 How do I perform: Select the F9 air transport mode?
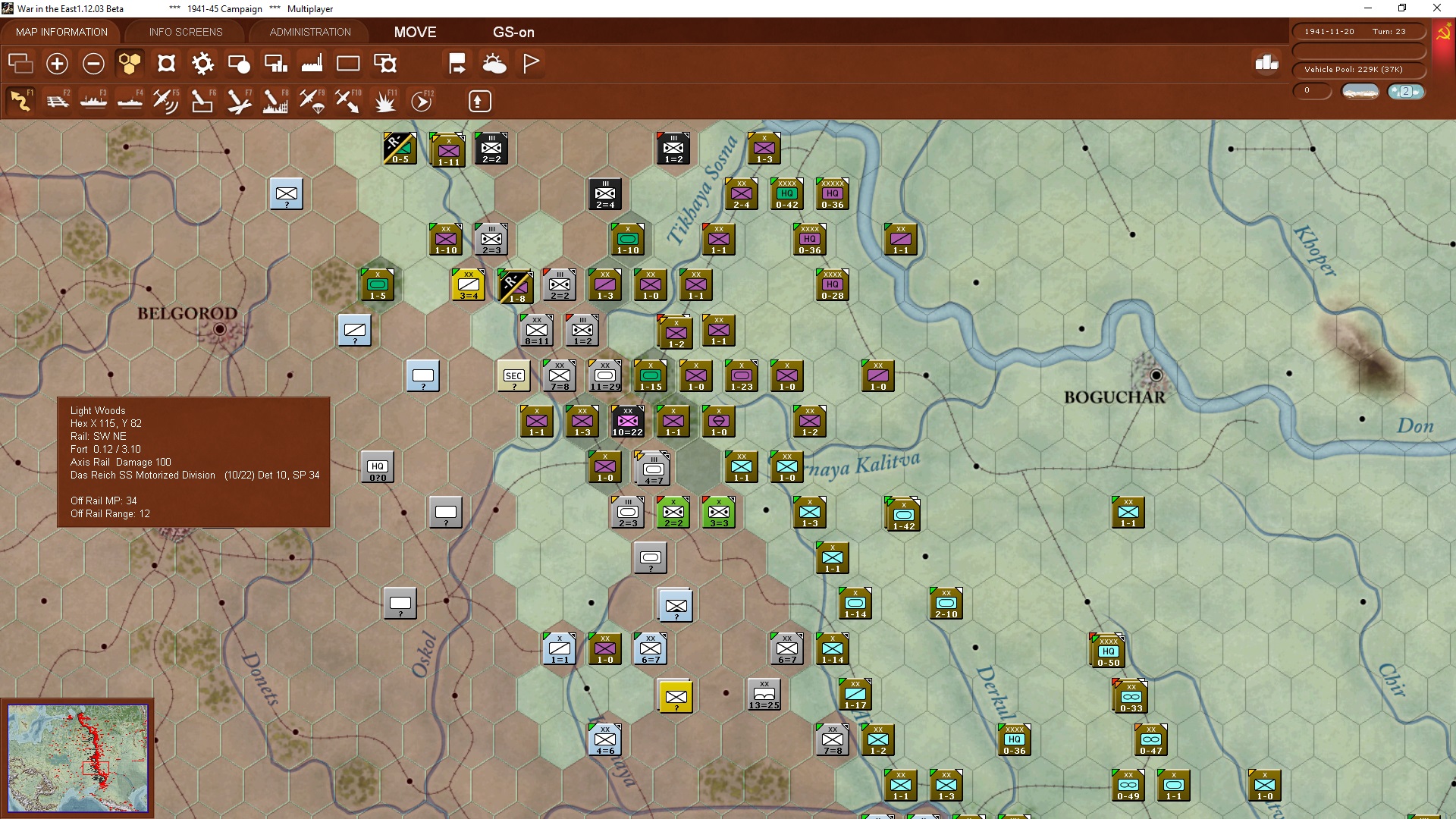pos(312,101)
